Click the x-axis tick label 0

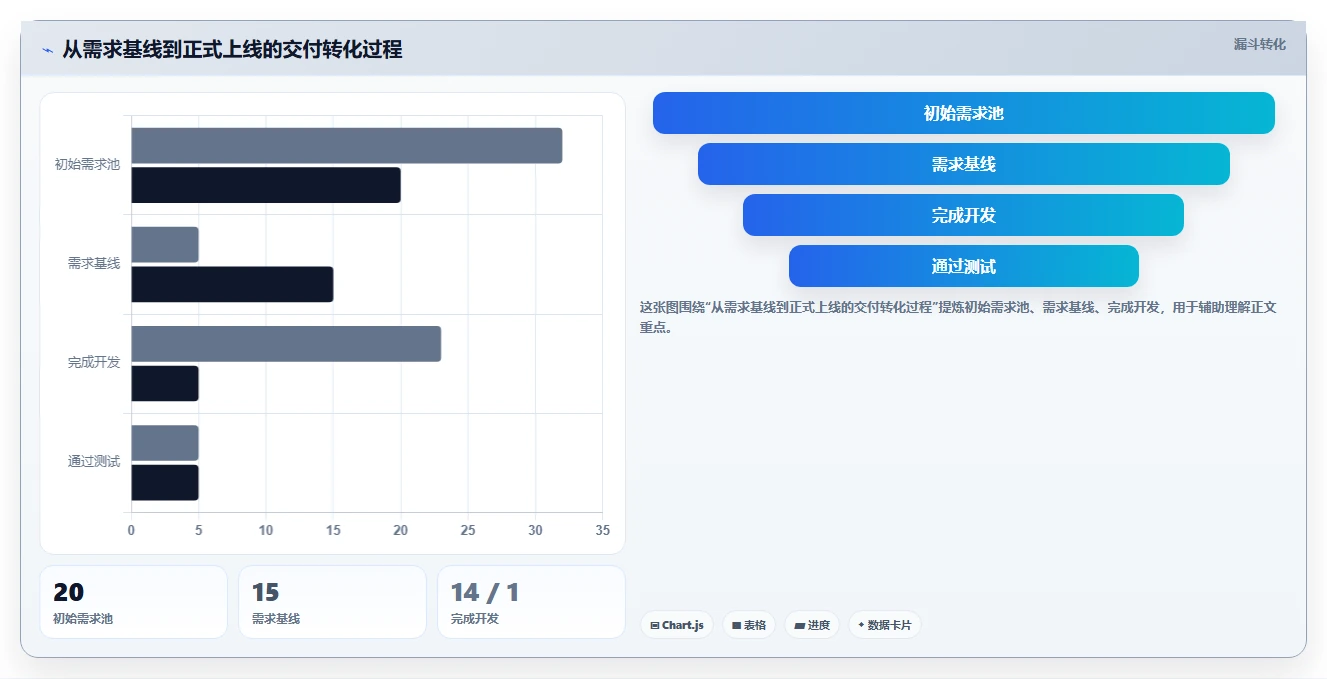131,530
